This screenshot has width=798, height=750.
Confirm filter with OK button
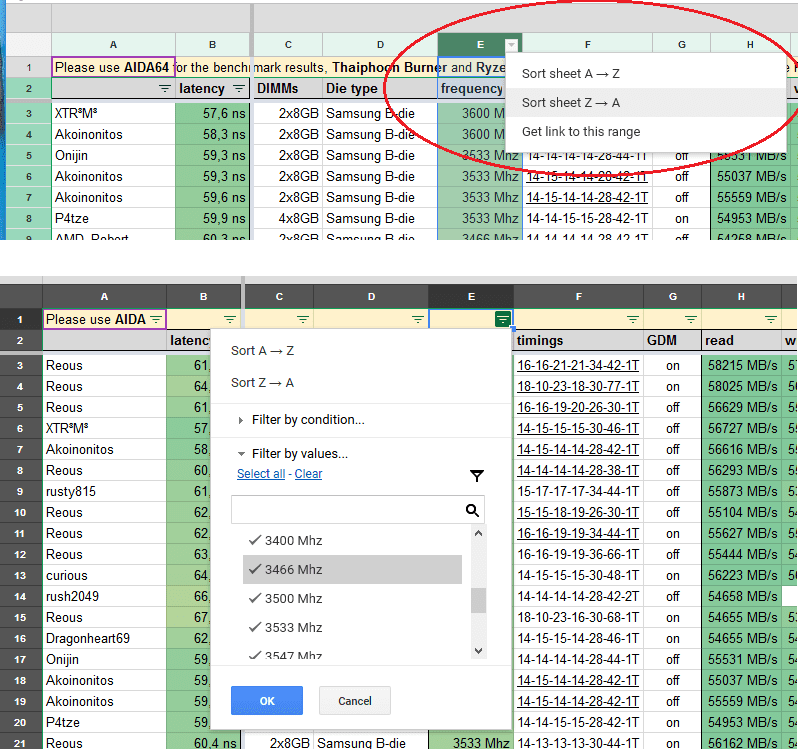(x=267, y=701)
